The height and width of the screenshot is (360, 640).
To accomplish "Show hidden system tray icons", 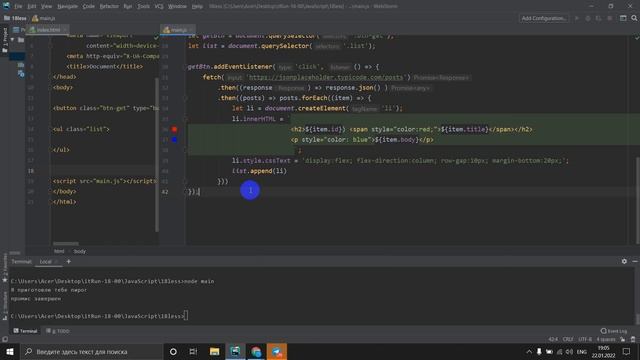I will 529,352.
